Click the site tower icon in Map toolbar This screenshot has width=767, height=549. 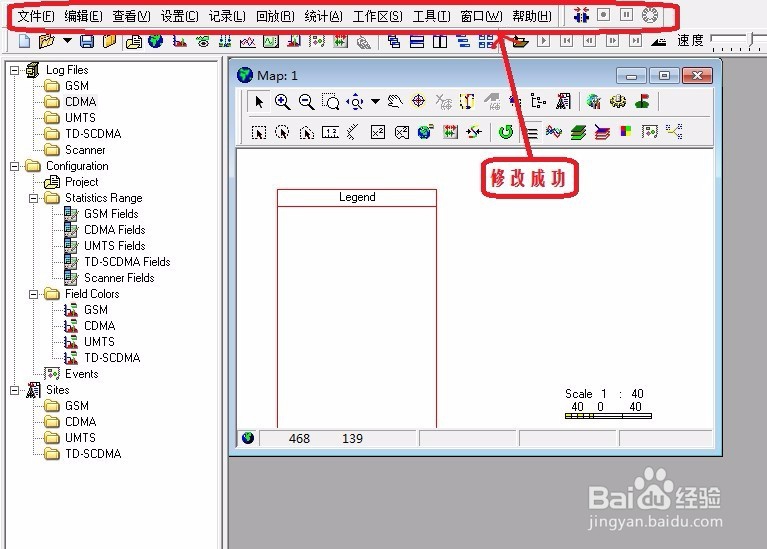point(563,102)
